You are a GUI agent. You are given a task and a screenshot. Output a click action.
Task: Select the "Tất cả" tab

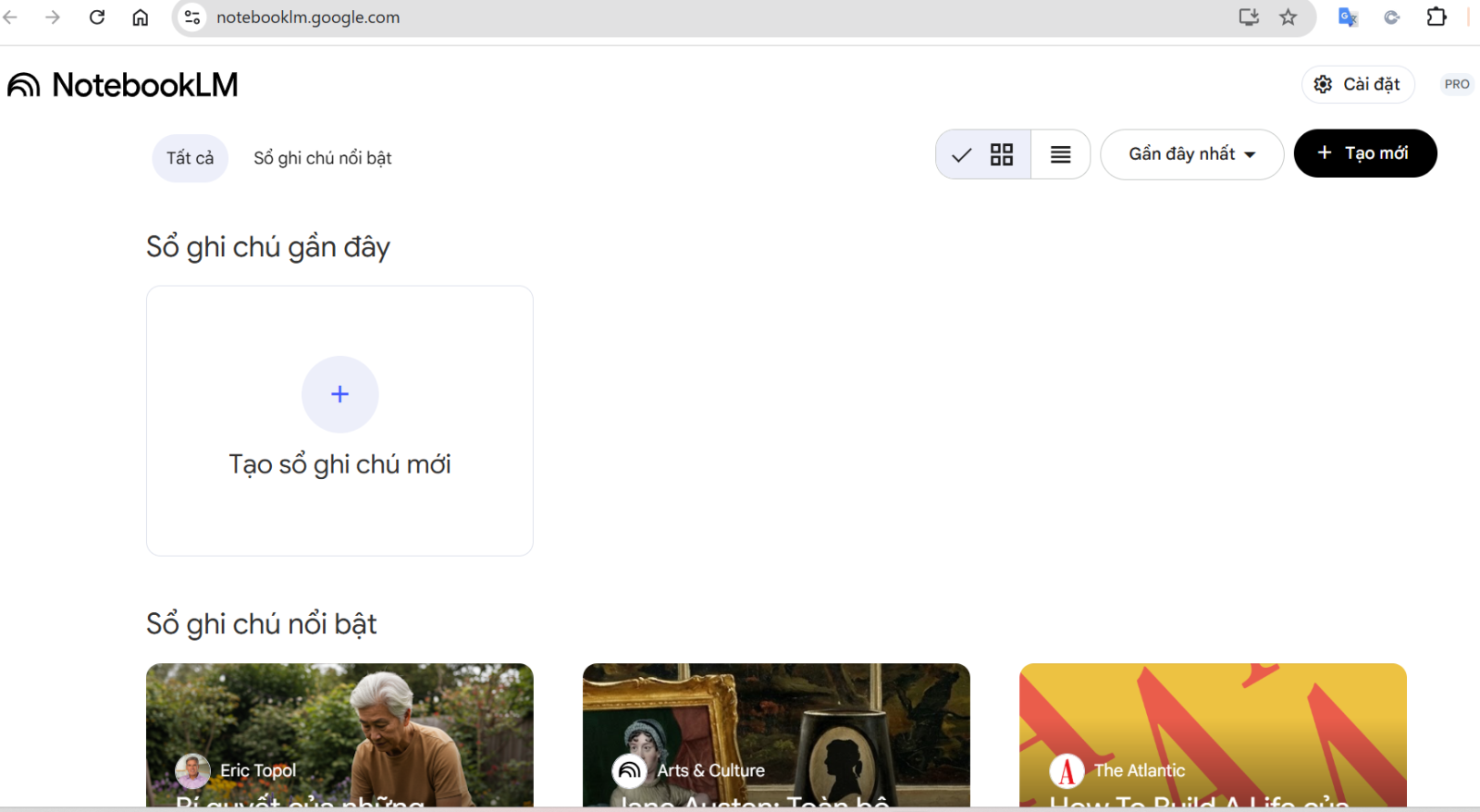[x=190, y=158]
